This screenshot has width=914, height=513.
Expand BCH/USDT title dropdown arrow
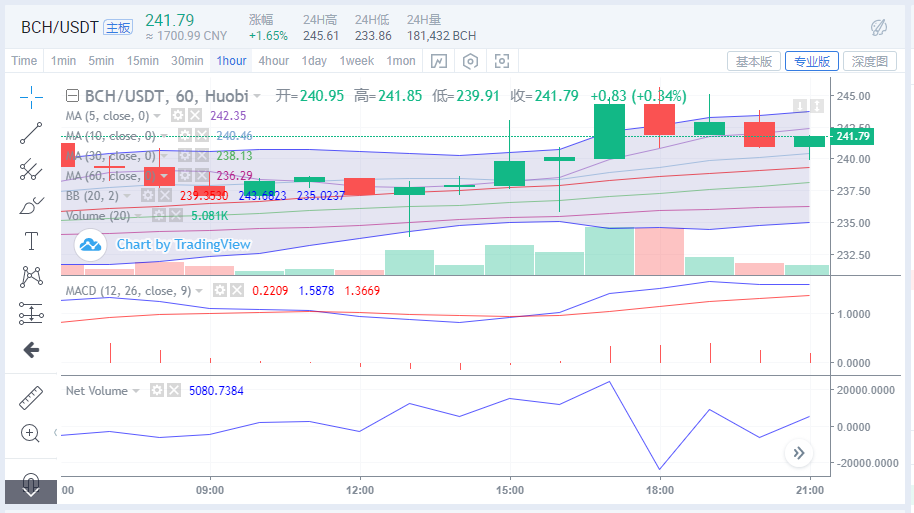pyautogui.click(x=257, y=96)
